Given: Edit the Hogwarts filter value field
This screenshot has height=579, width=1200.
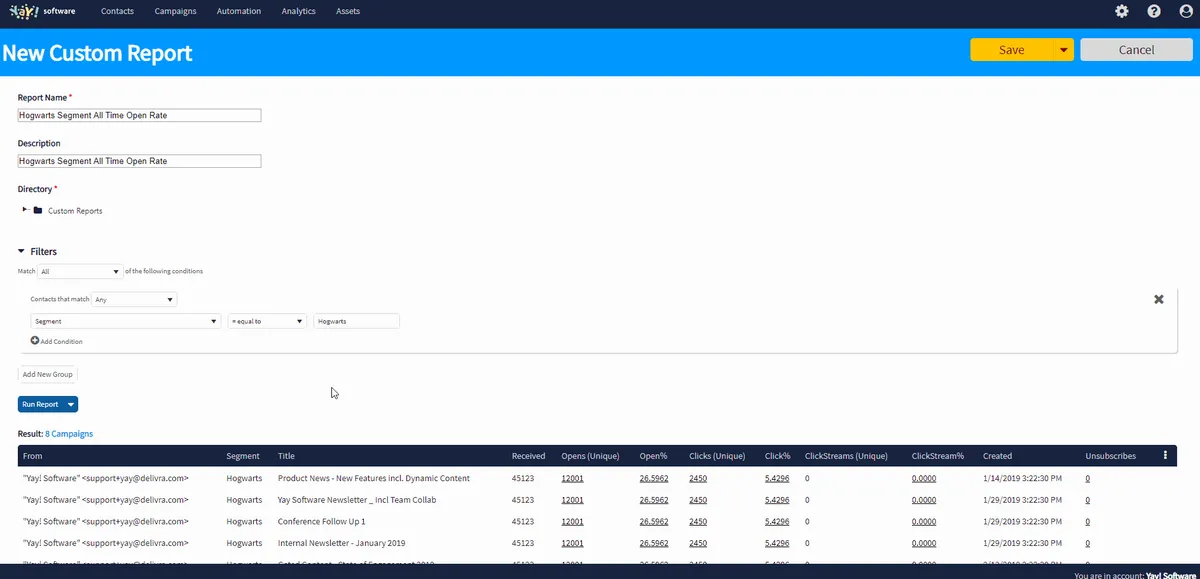Looking at the screenshot, I should tap(356, 321).
